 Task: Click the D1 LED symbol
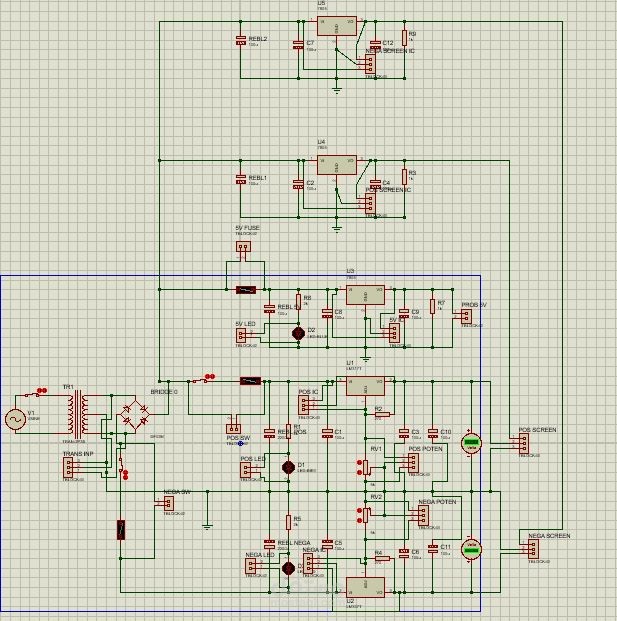[x=288, y=467]
